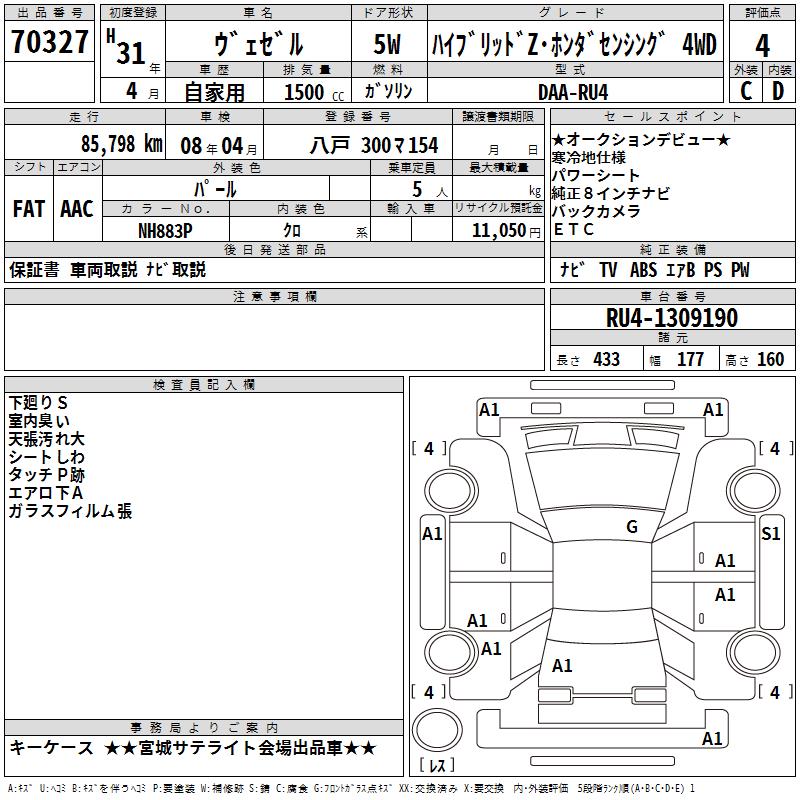
Task: Select the shift type FAT
Action: pos(29,209)
